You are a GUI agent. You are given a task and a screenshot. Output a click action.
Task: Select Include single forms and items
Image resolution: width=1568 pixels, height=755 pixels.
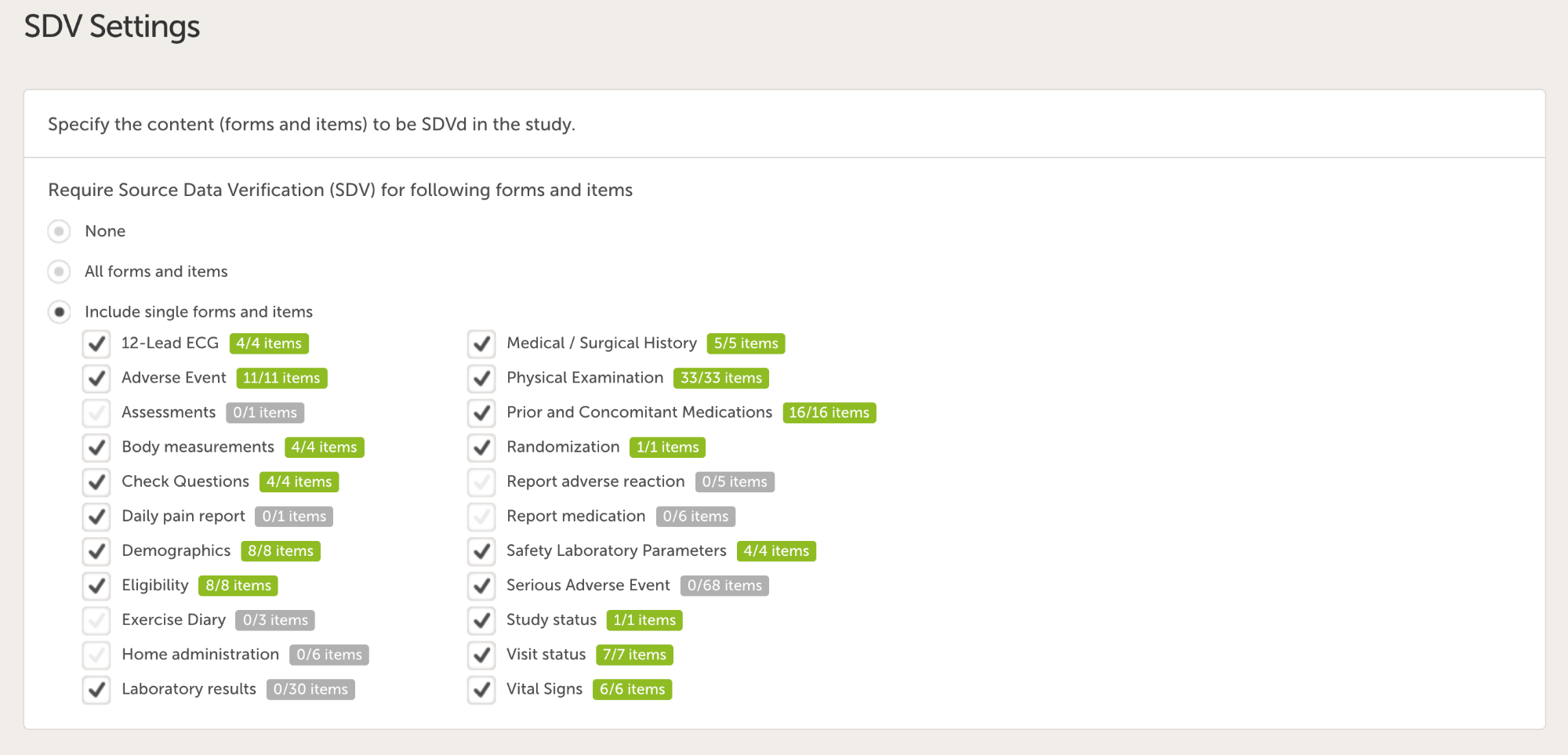[60, 312]
